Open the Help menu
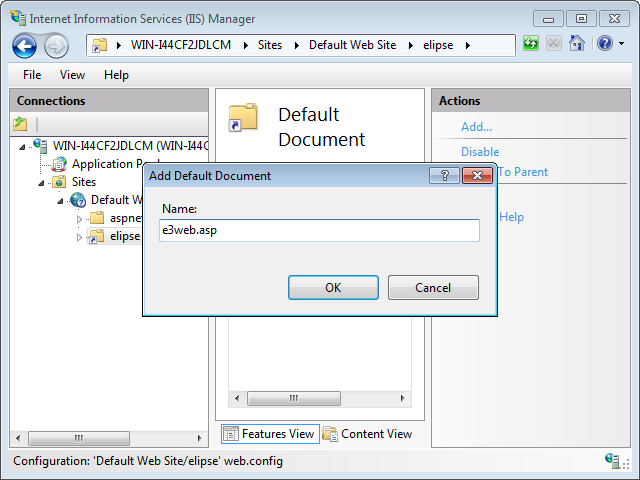The height and width of the screenshot is (480, 640). 116,75
